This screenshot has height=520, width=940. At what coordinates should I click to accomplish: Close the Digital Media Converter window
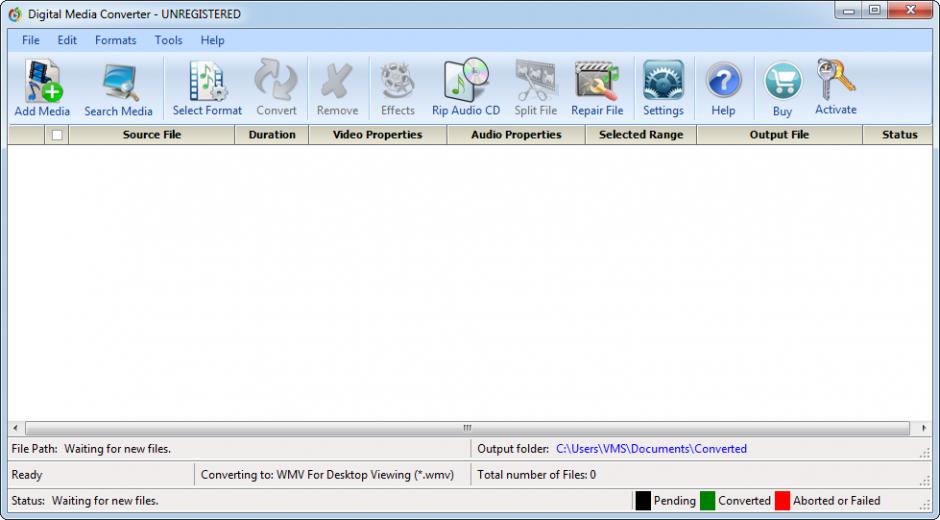[x=910, y=11]
